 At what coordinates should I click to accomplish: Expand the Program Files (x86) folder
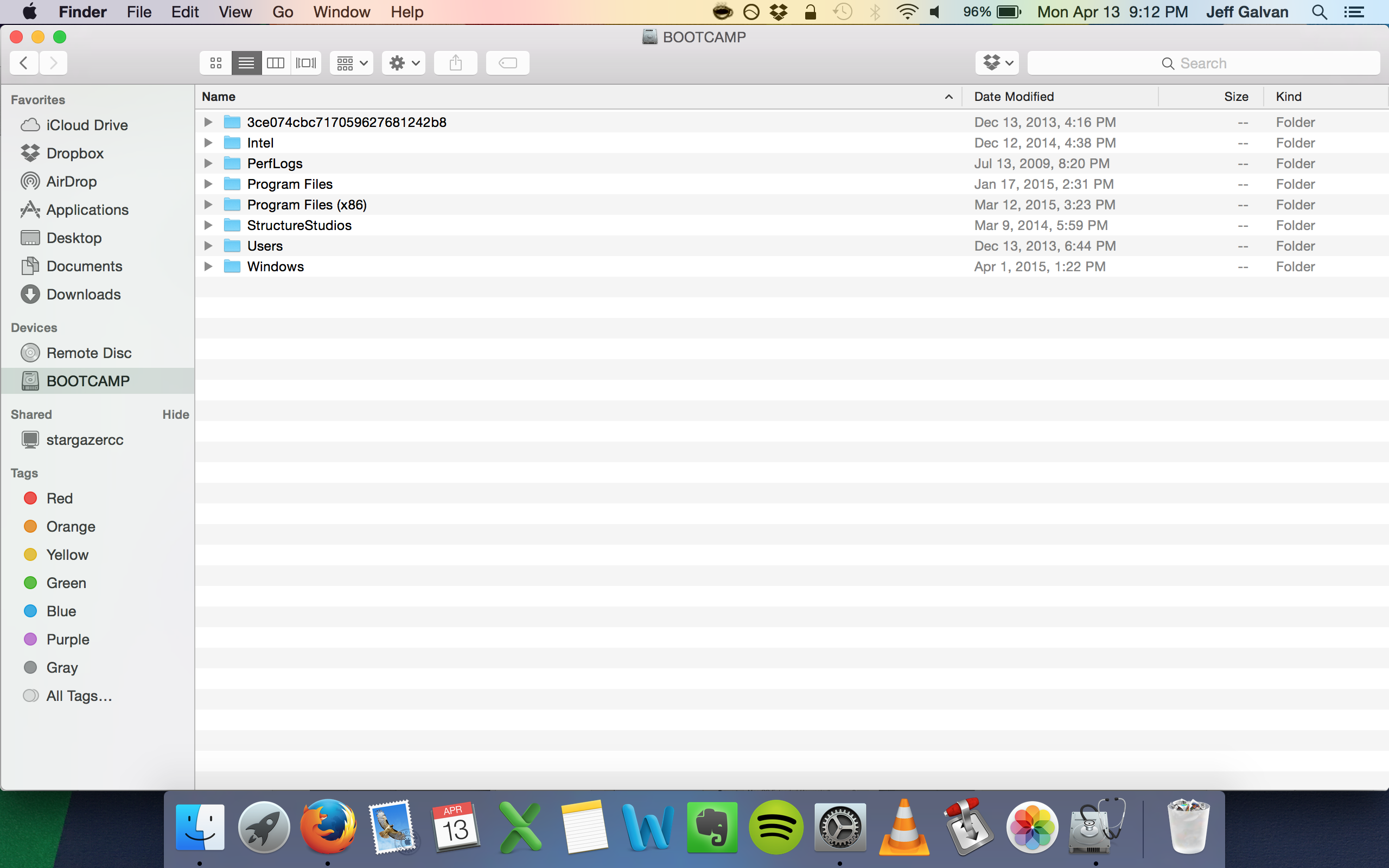(x=208, y=205)
